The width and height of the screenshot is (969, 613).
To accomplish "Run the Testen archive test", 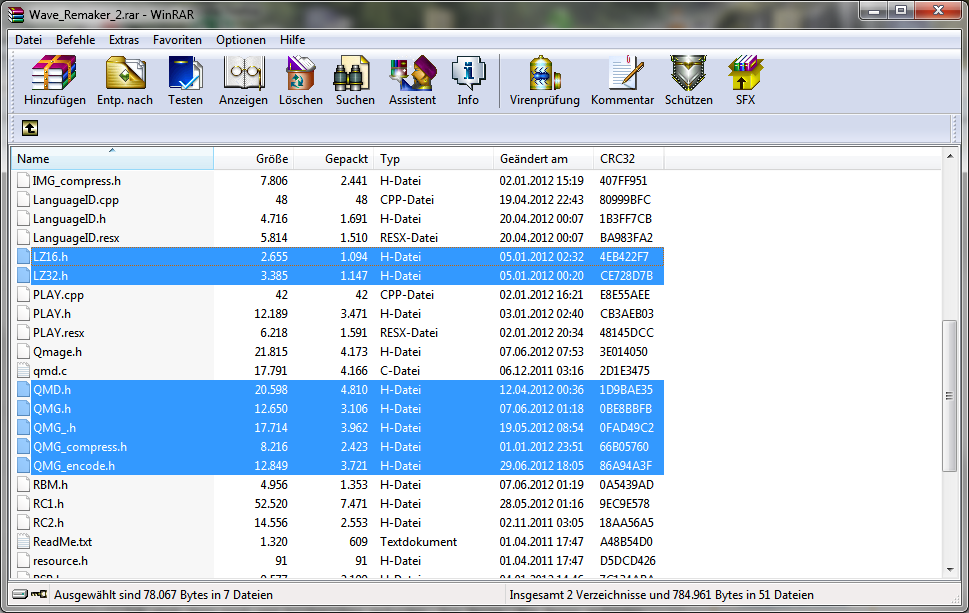I will (x=185, y=80).
